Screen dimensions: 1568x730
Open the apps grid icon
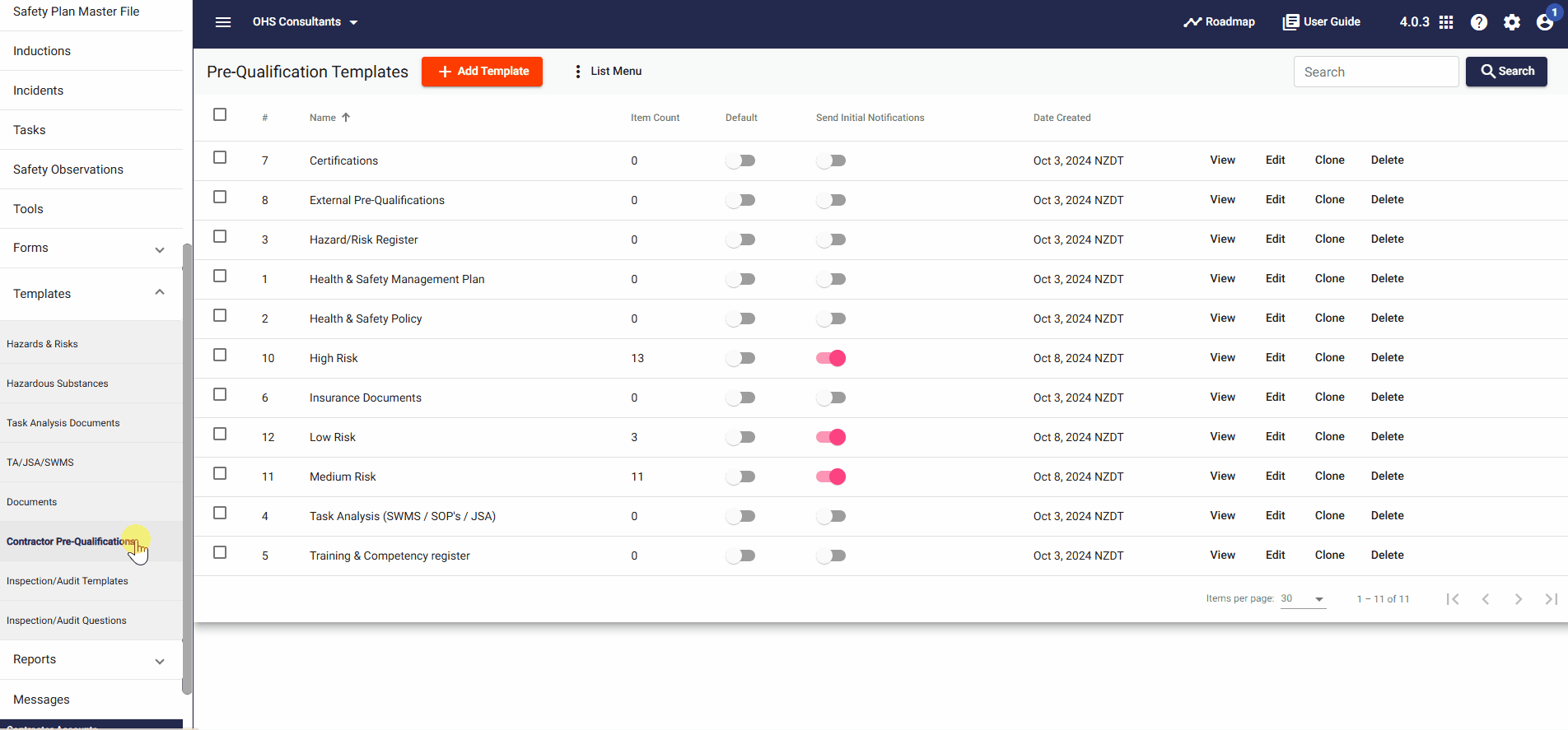click(1446, 22)
